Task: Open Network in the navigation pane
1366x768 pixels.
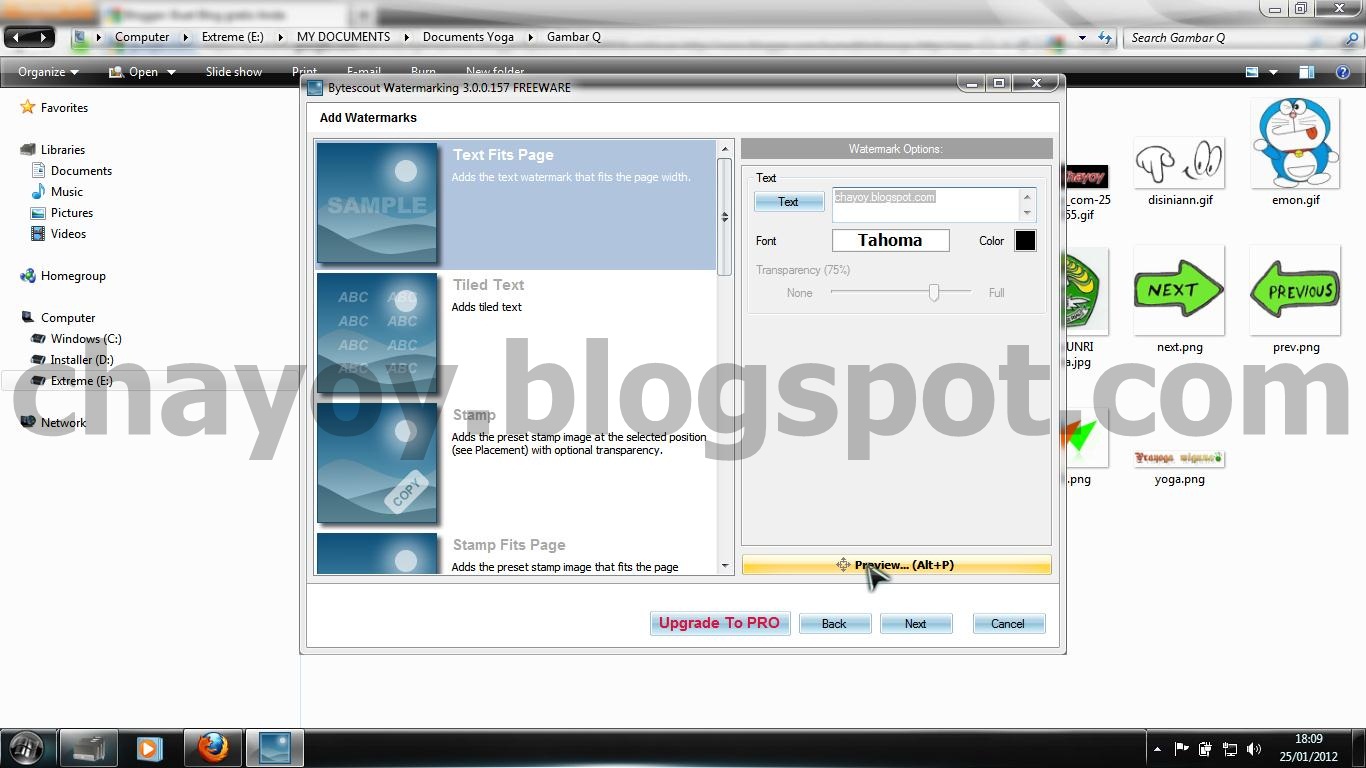Action: (x=63, y=423)
